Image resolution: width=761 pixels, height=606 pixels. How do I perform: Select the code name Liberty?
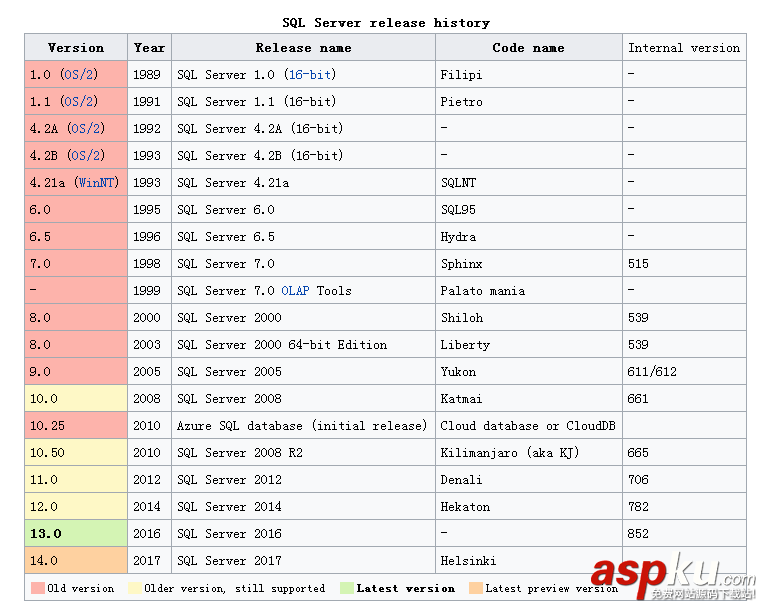pyautogui.click(x=465, y=345)
